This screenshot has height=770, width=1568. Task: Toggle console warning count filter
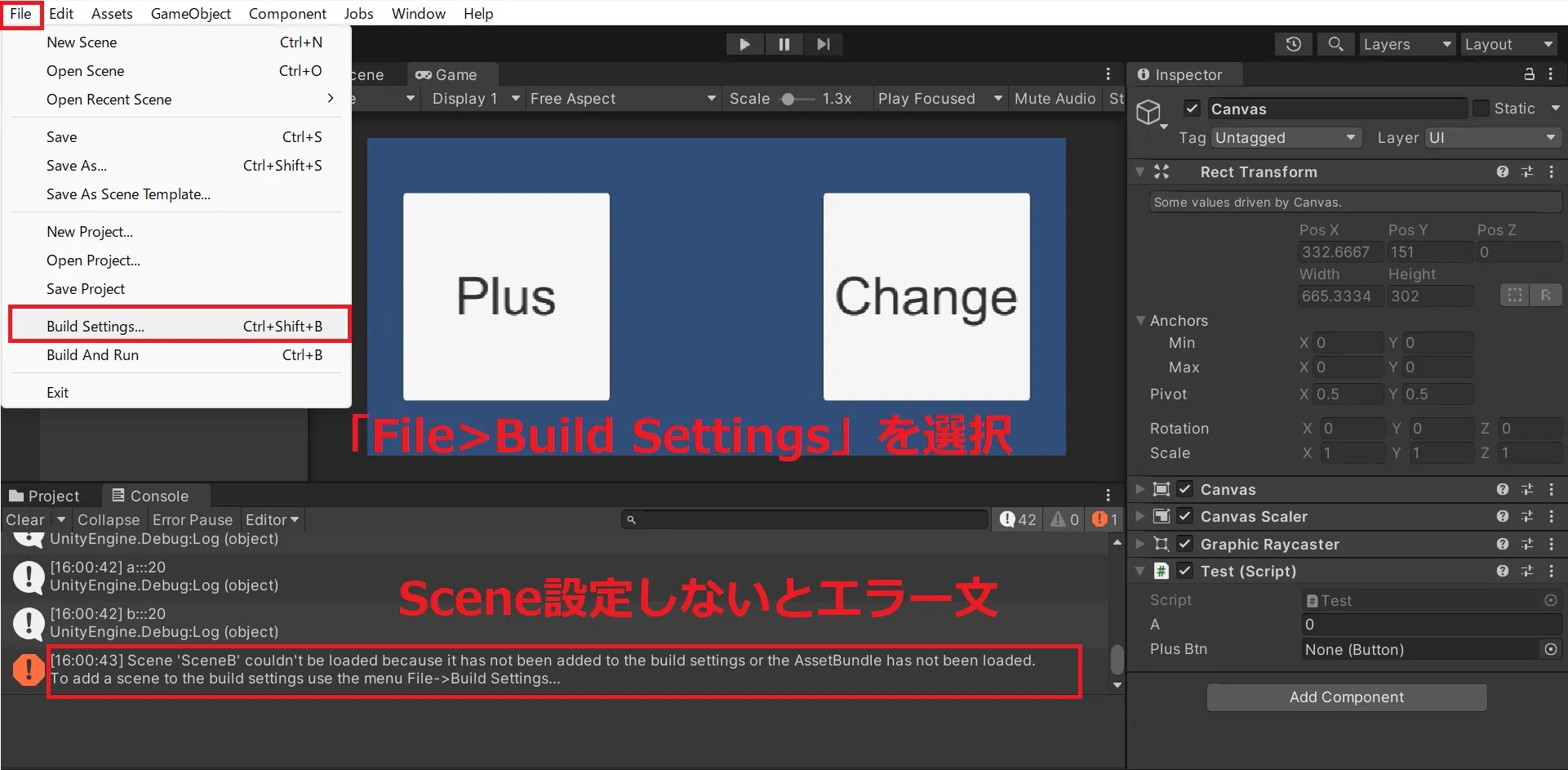[1064, 519]
